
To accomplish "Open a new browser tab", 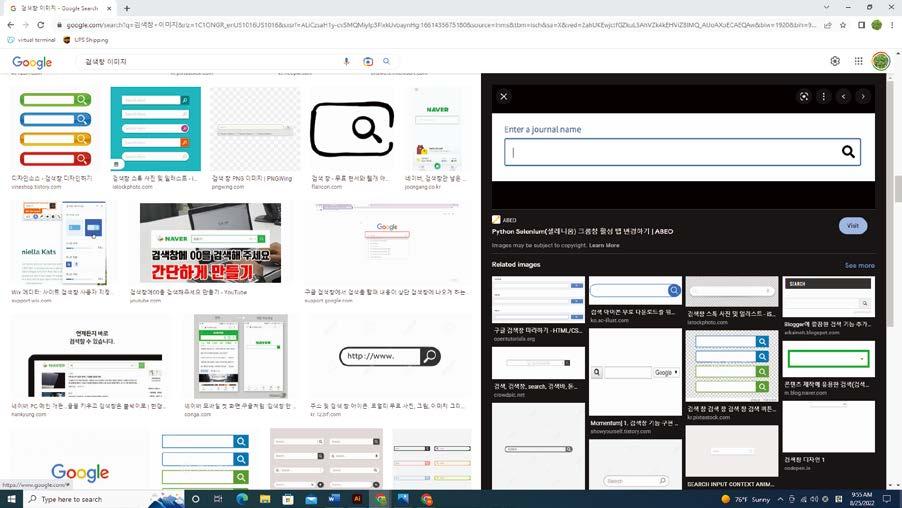I will [127, 8].
